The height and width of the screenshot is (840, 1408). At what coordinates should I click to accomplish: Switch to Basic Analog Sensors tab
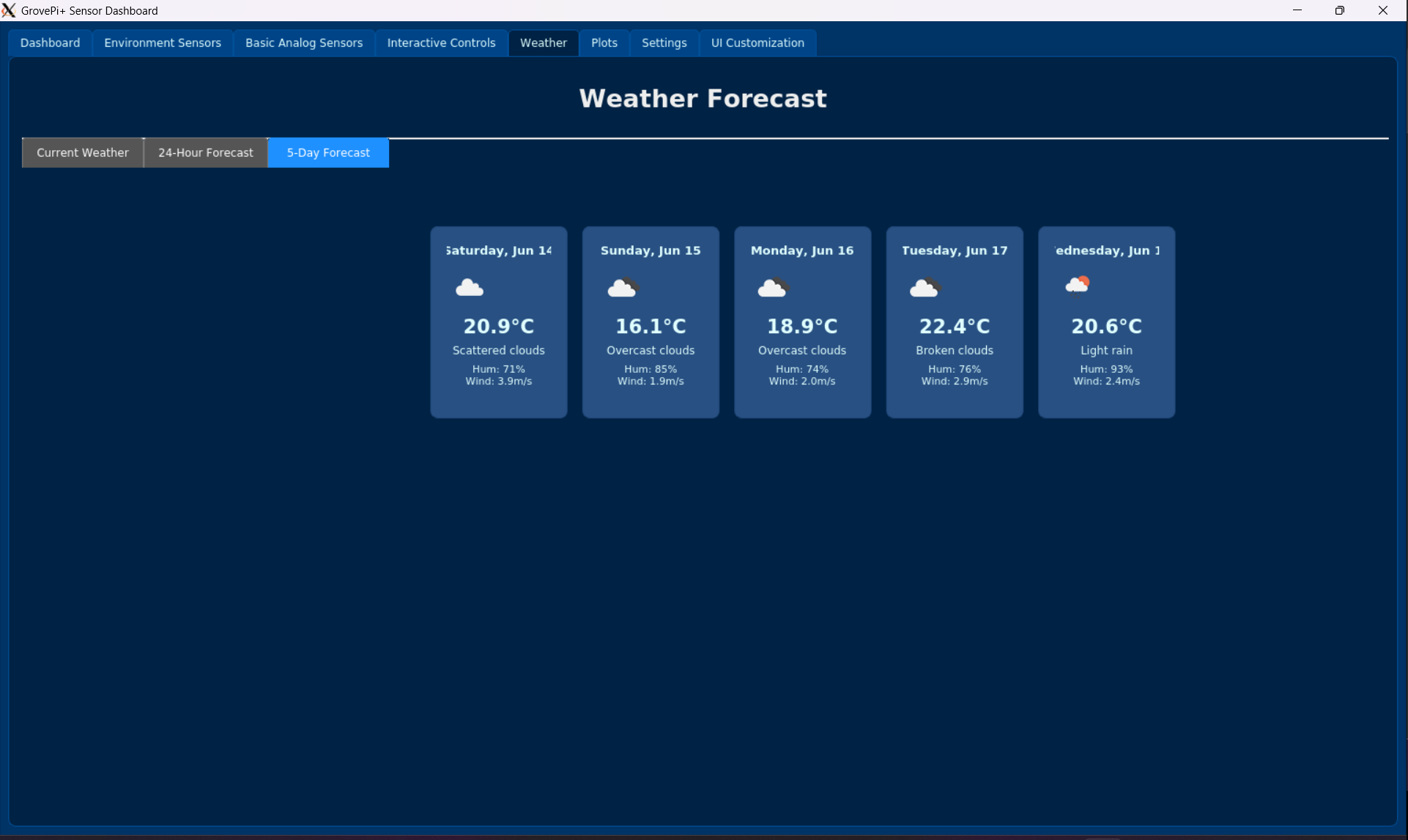click(304, 42)
